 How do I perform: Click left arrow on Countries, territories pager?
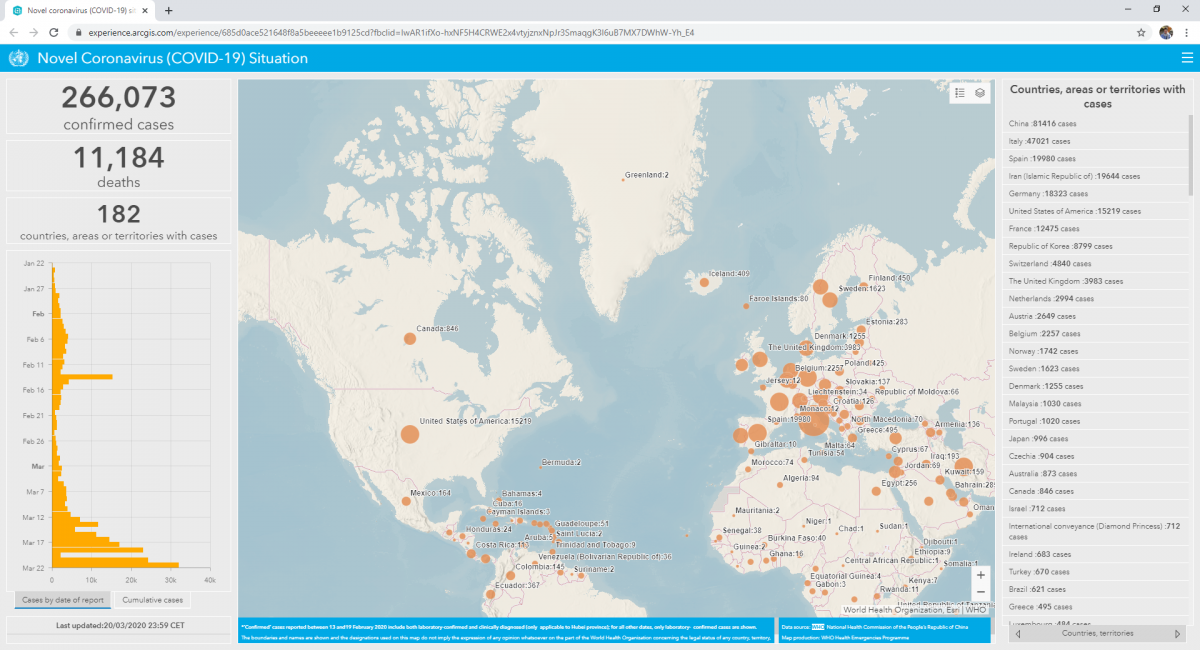tap(1019, 632)
